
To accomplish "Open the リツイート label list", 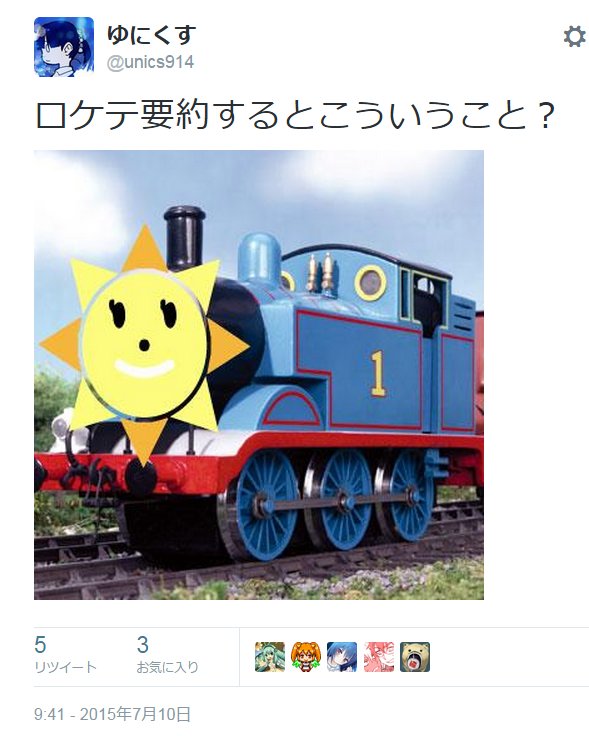I will pos(65,667).
